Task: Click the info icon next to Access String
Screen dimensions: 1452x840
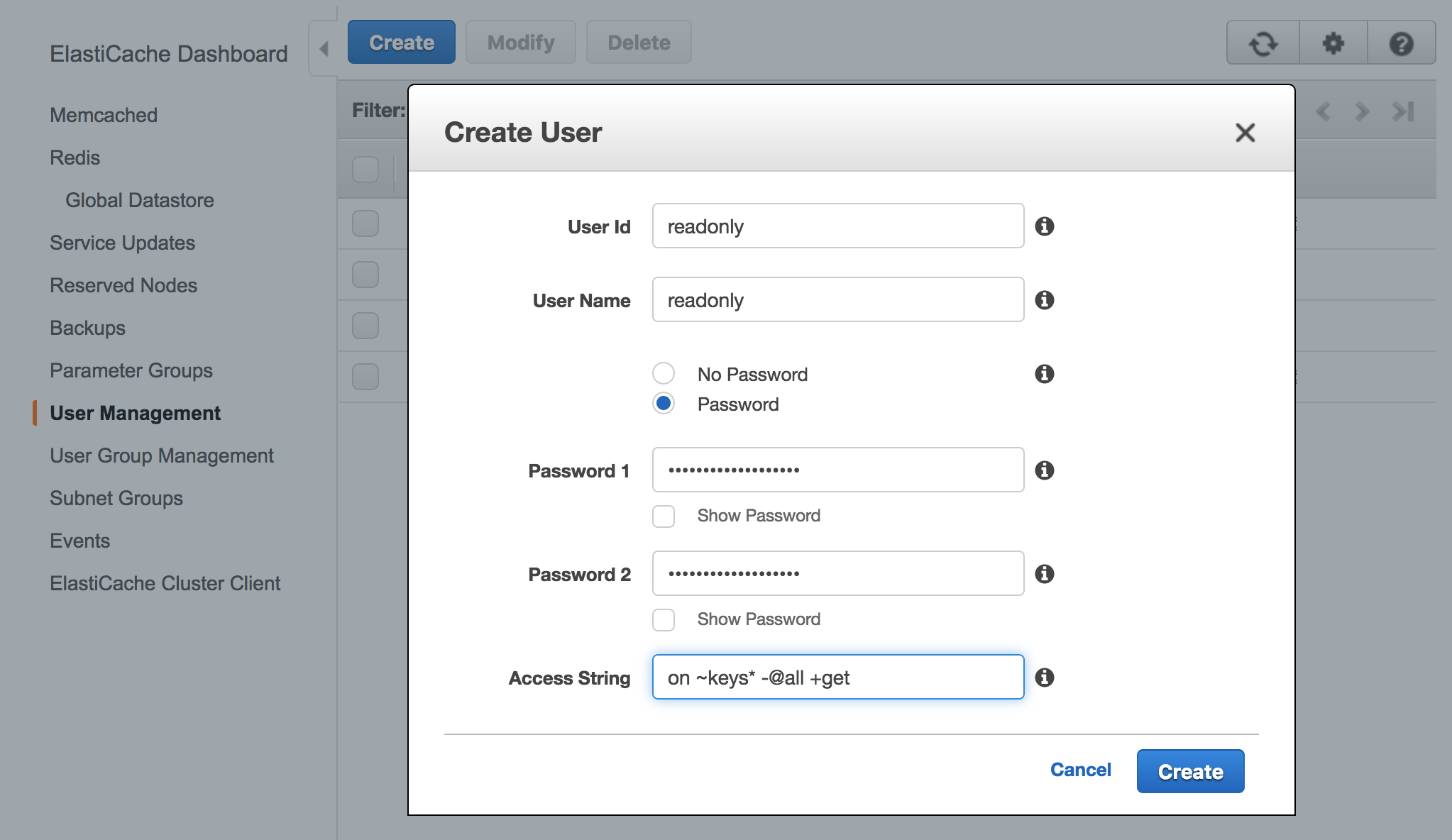Action: tap(1047, 678)
